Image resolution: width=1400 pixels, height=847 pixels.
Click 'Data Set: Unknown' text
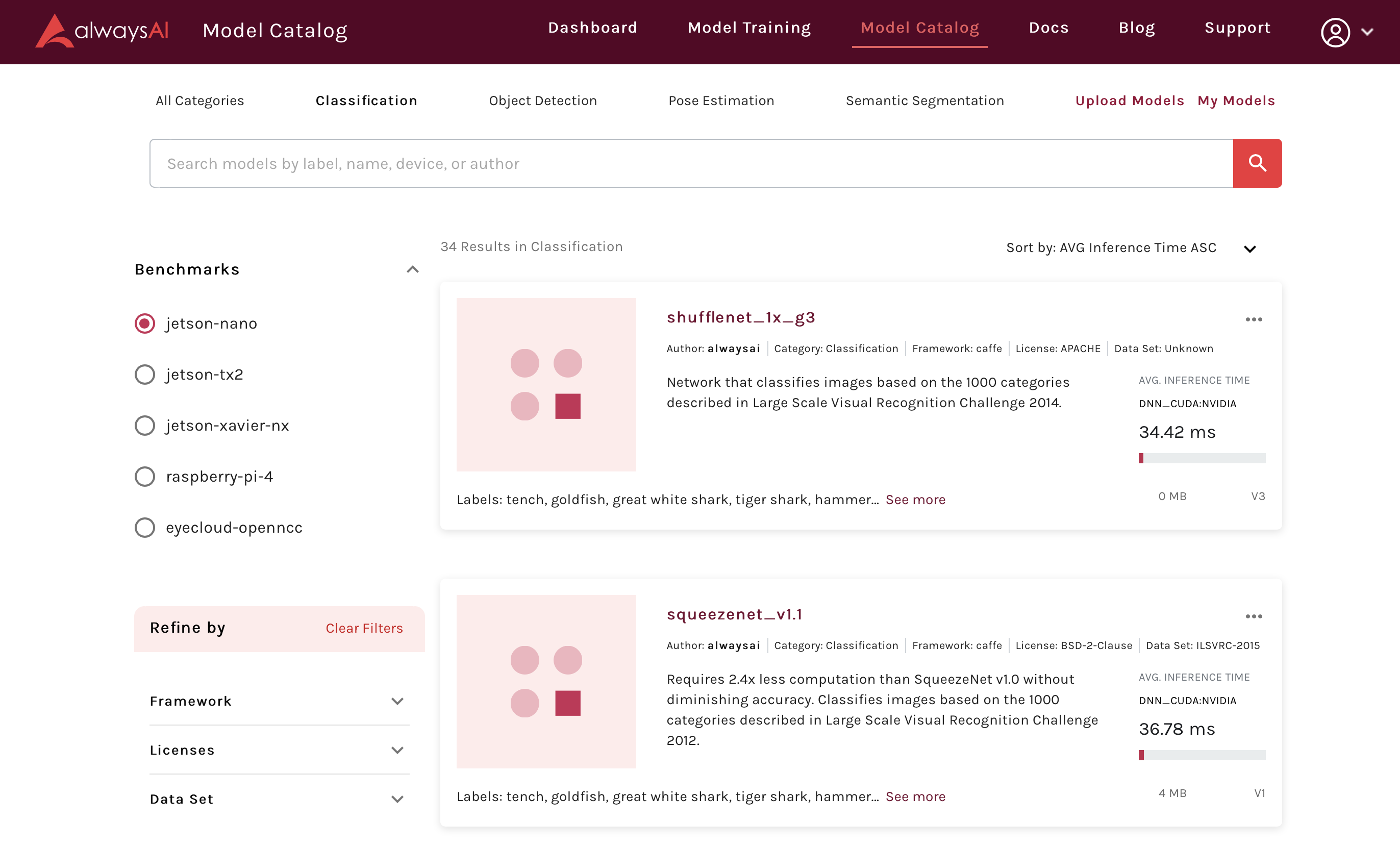1163,348
